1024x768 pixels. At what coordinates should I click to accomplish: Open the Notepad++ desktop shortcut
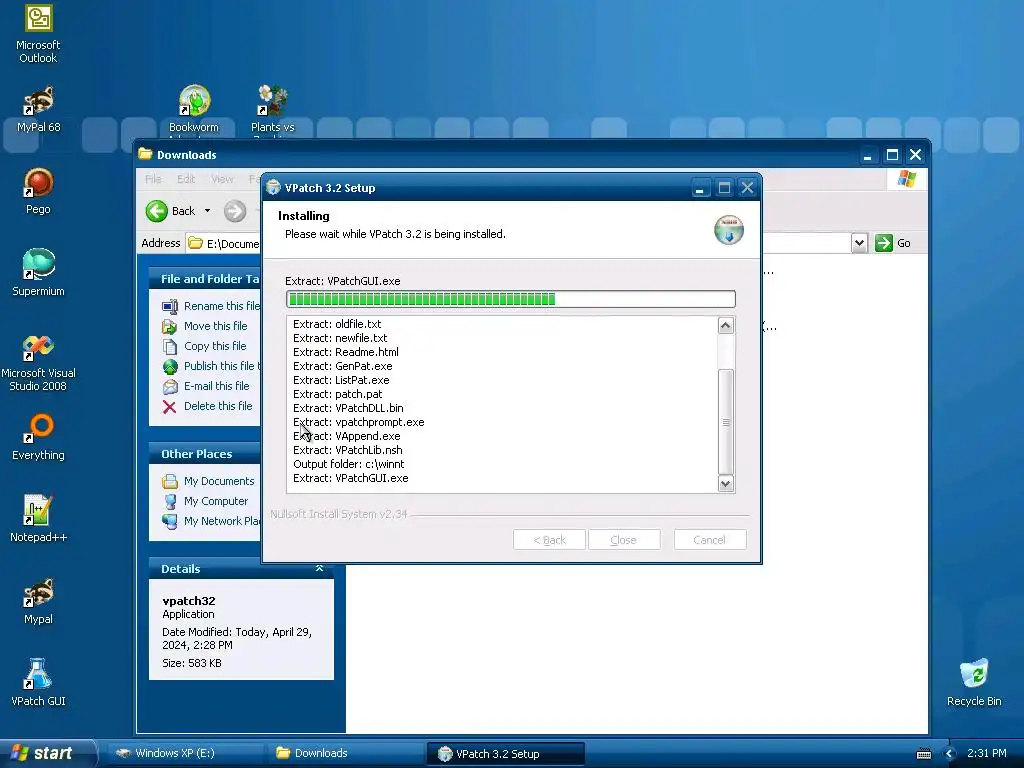click(x=38, y=519)
